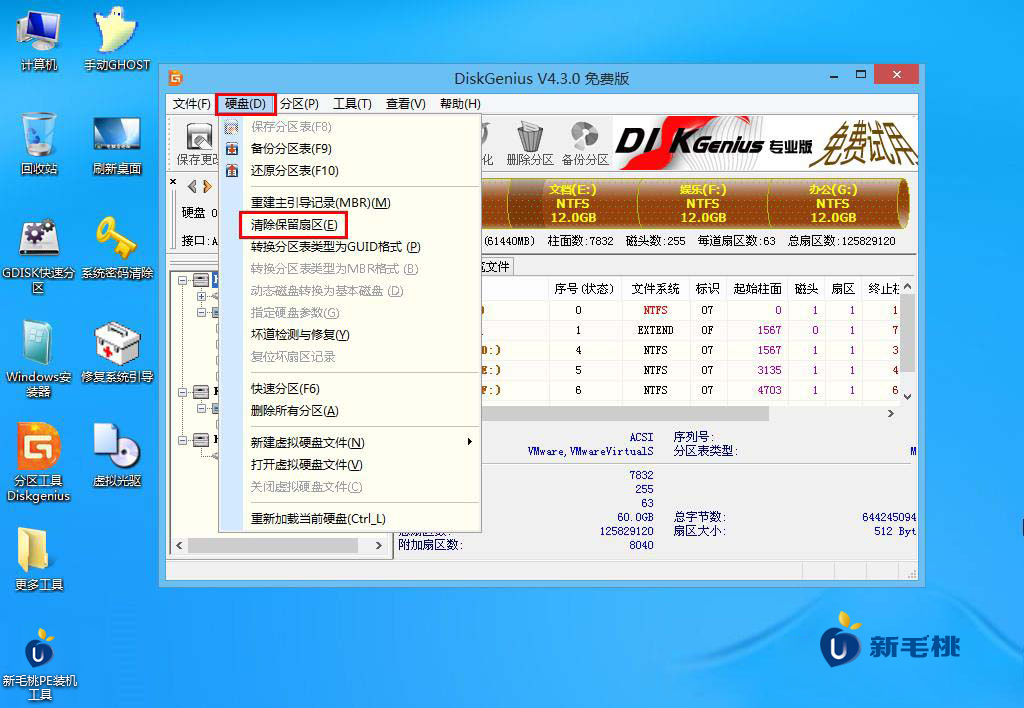
Task: Select the red NTFS cell in row 0
Action: pos(655,310)
